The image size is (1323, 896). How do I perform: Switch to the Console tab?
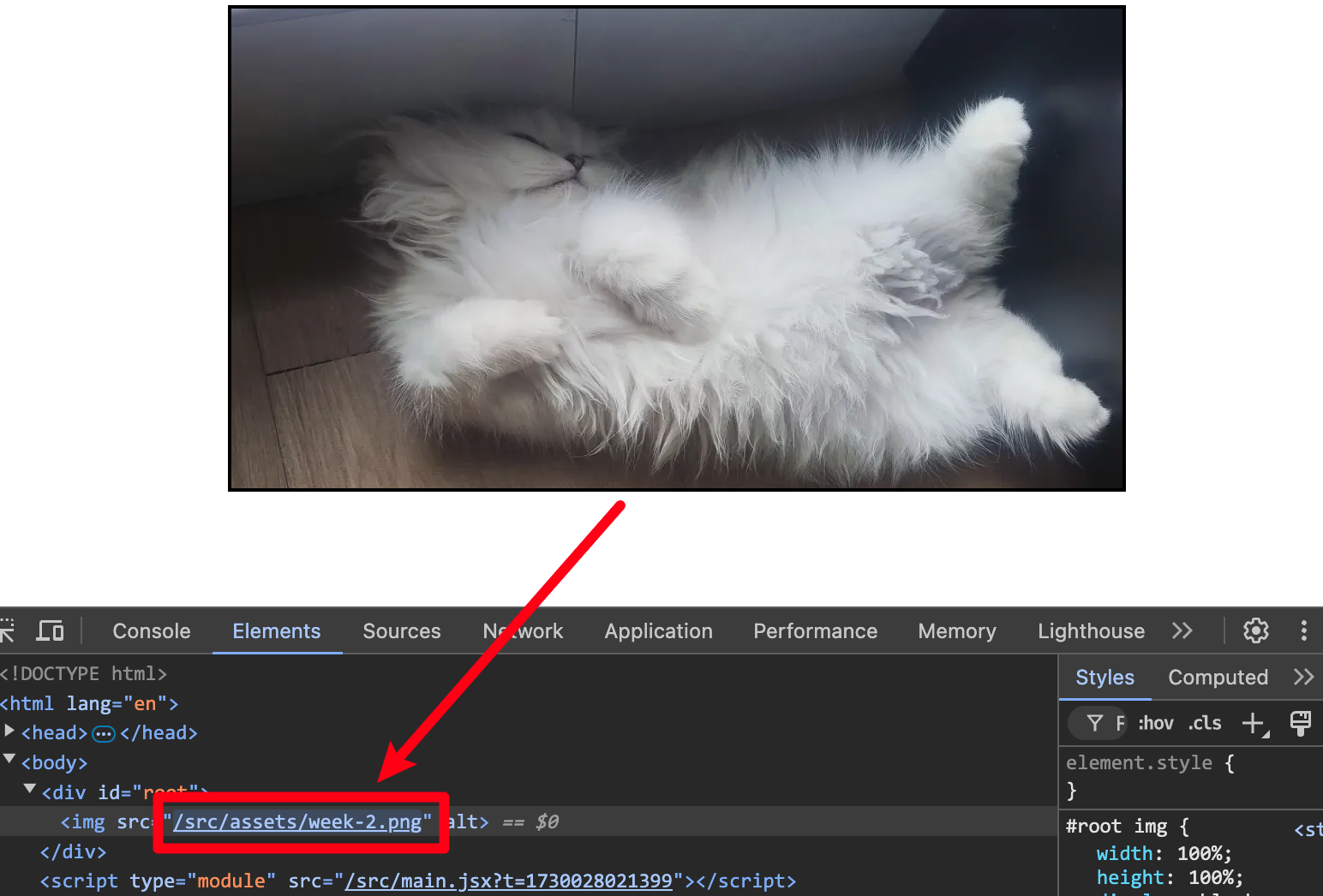152,631
